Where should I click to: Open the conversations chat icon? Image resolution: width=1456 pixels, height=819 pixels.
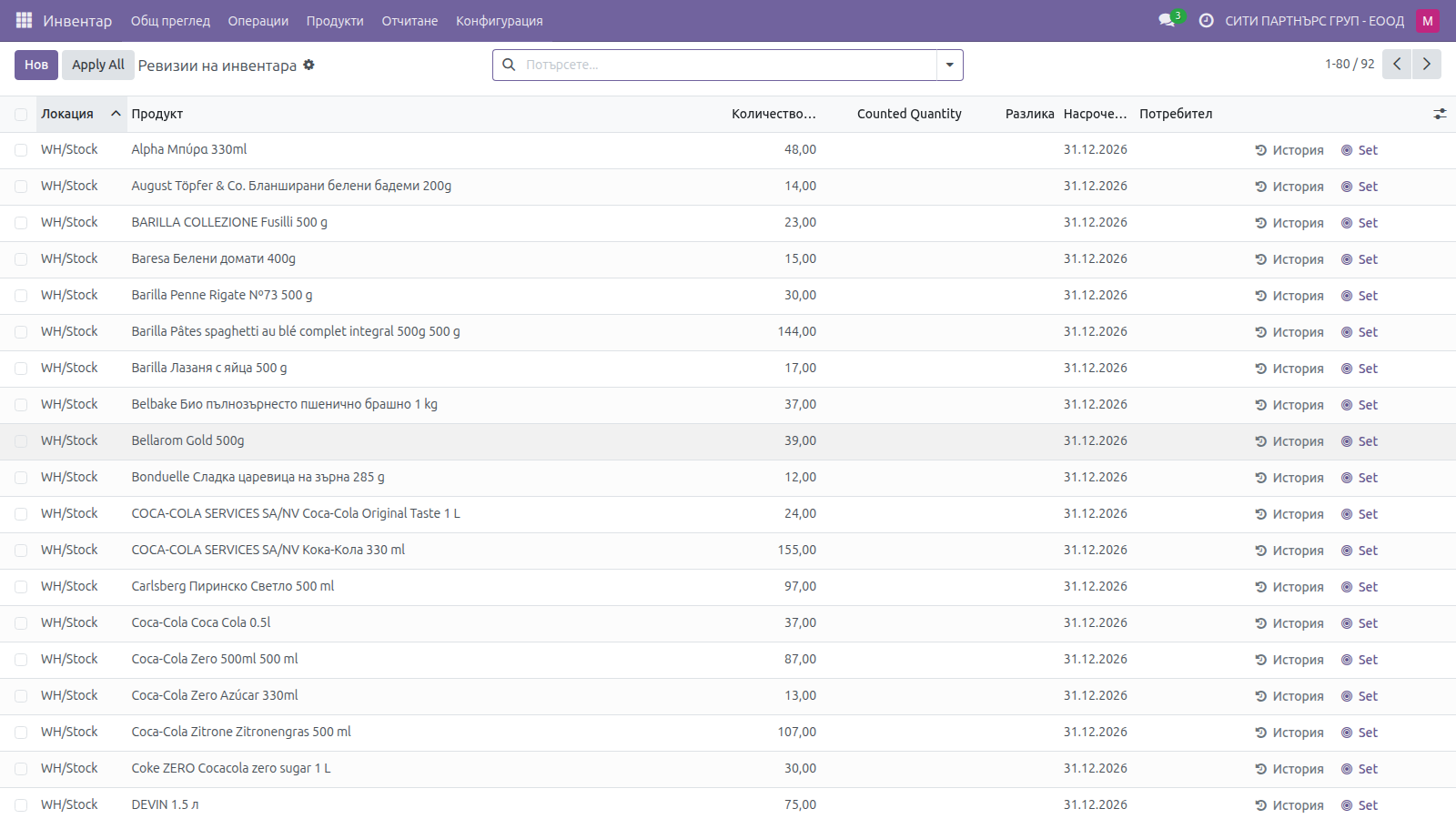tap(1168, 20)
